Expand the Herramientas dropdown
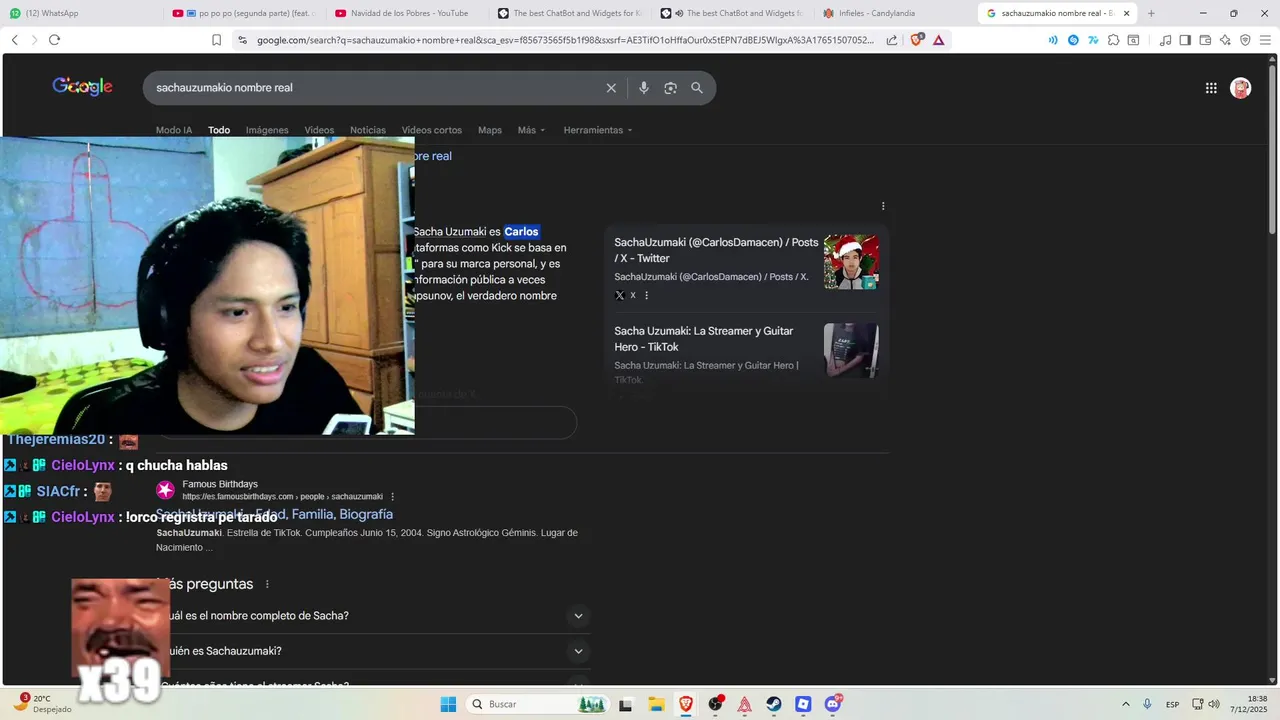 pyautogui.click(x=597, y=130)
